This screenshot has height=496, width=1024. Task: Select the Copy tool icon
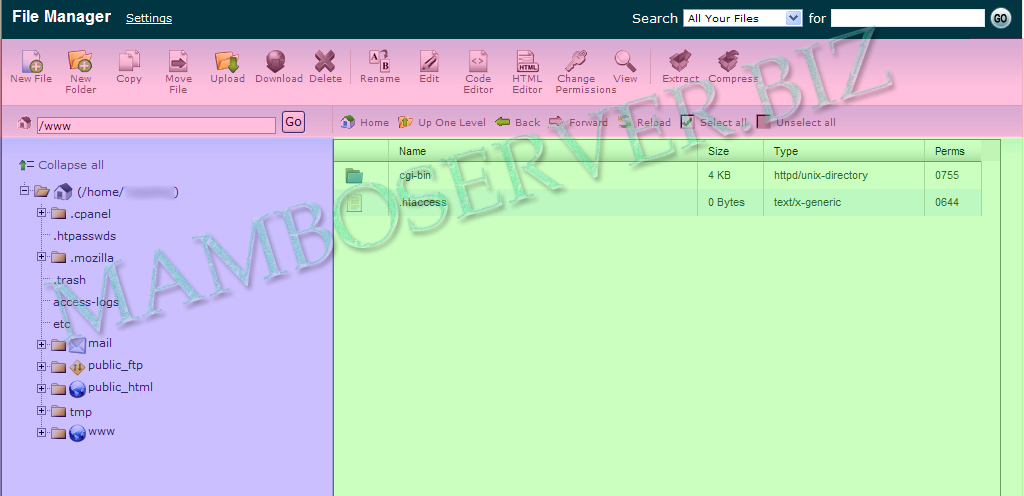coord(129,67)
